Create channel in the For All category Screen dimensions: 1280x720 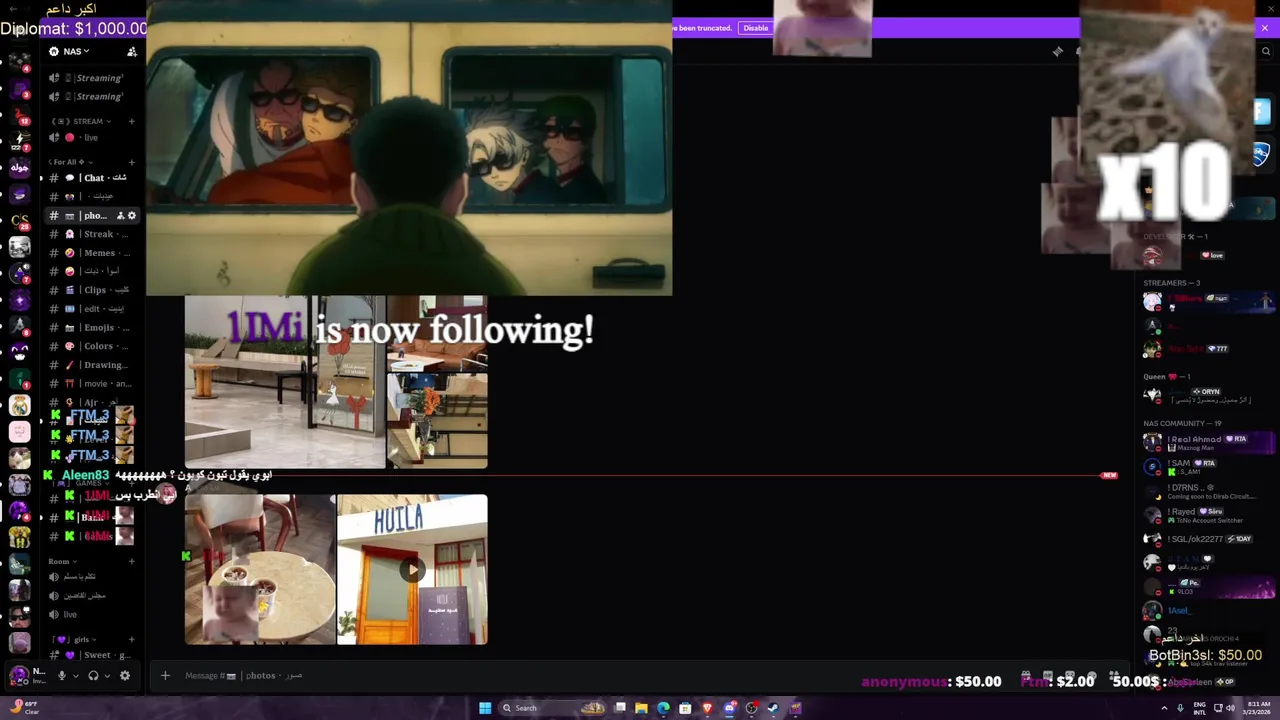[131, 162]
